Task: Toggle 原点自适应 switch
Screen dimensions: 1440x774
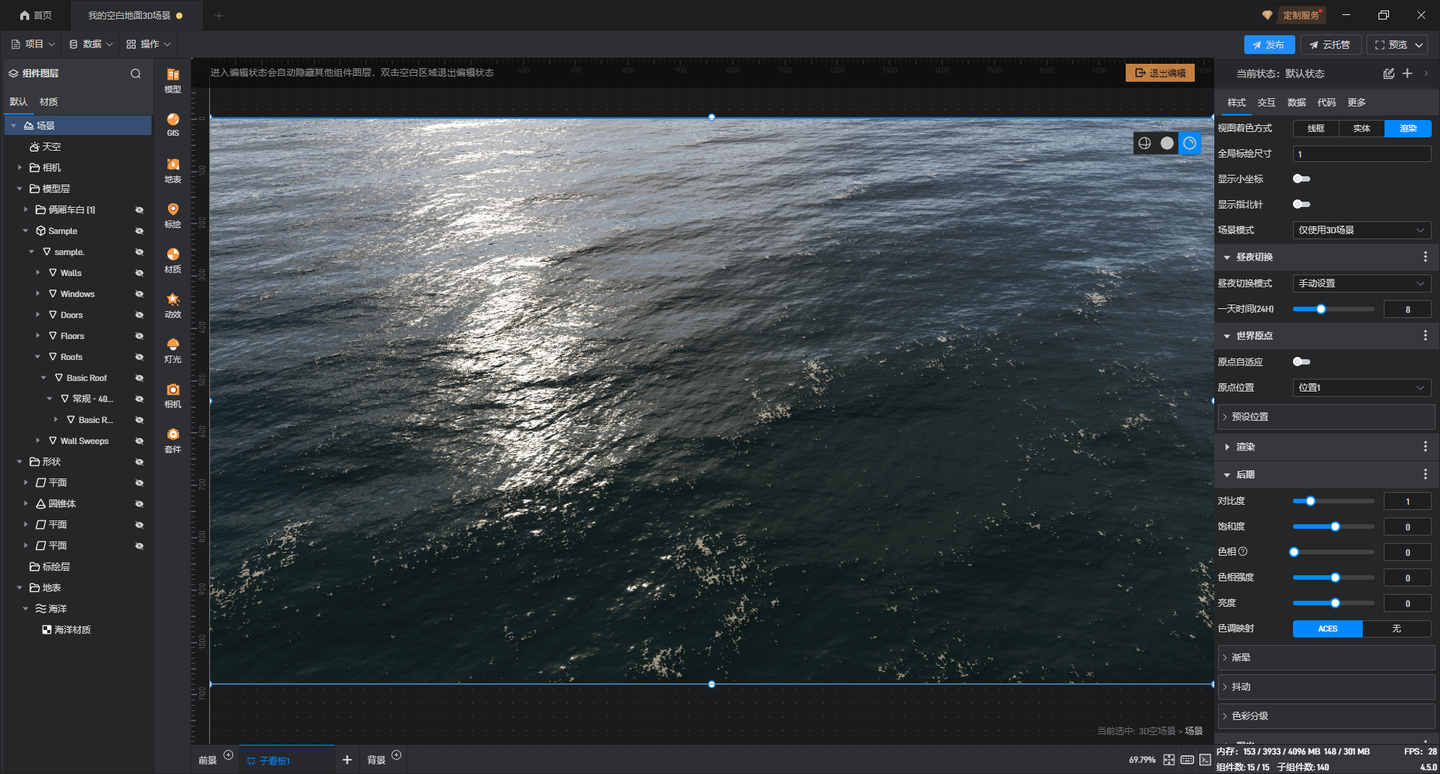Action: [x=1301, y=362]
